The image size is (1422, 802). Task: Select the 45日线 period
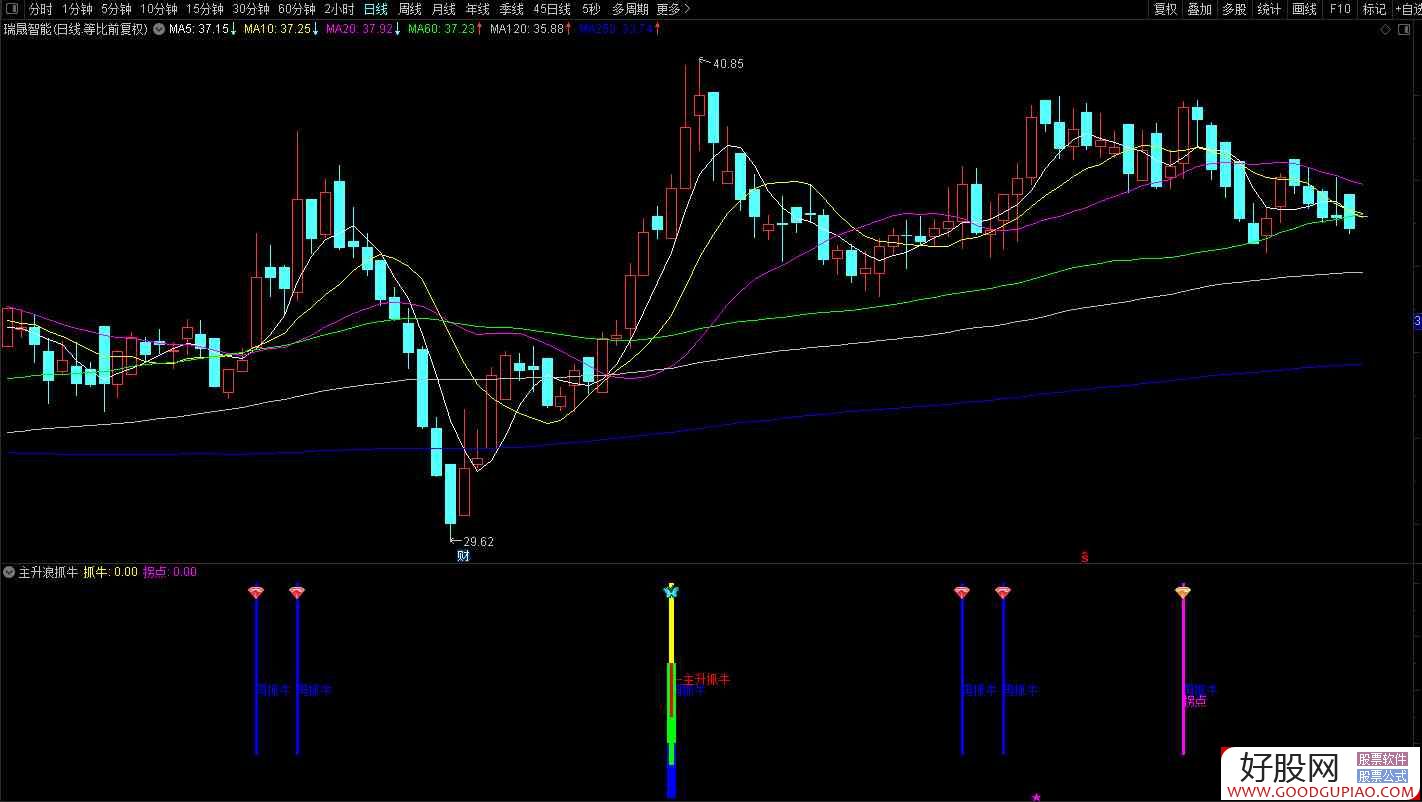(x=552, y=9)
